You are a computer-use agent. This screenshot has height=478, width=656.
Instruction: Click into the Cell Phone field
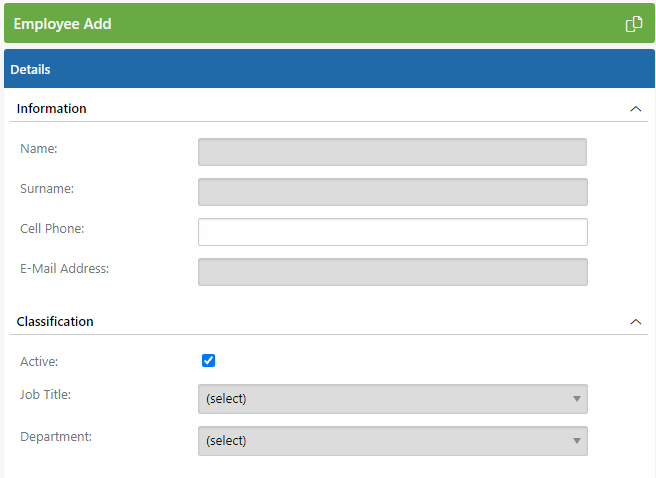[393, 232]
